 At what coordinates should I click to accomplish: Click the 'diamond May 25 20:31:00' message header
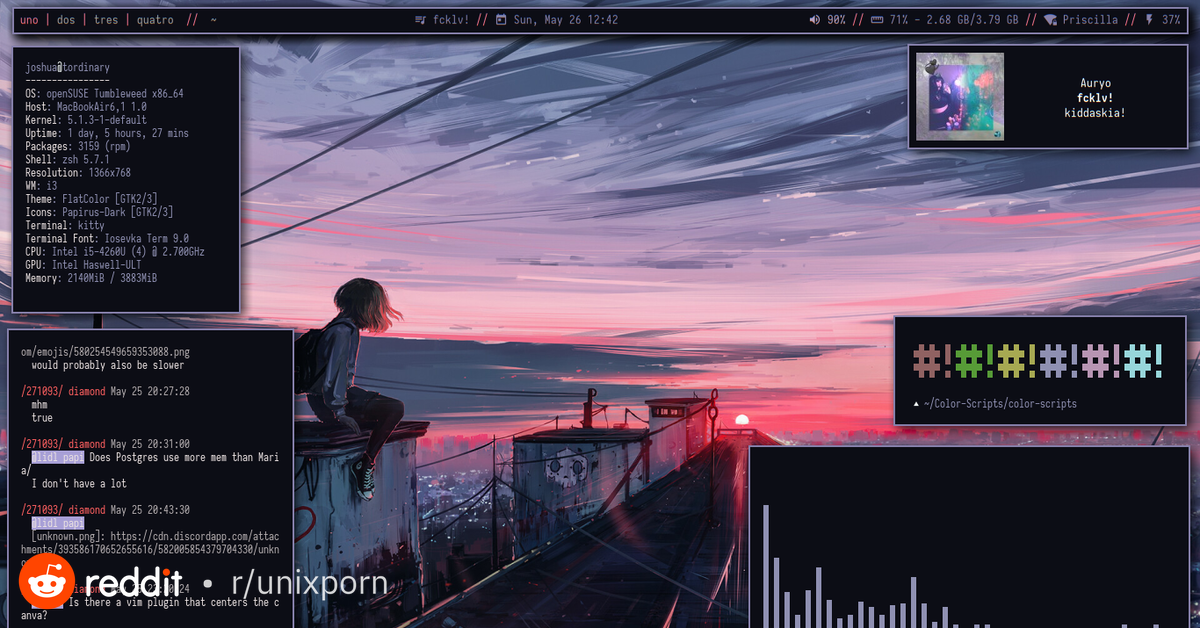point(129,444)
